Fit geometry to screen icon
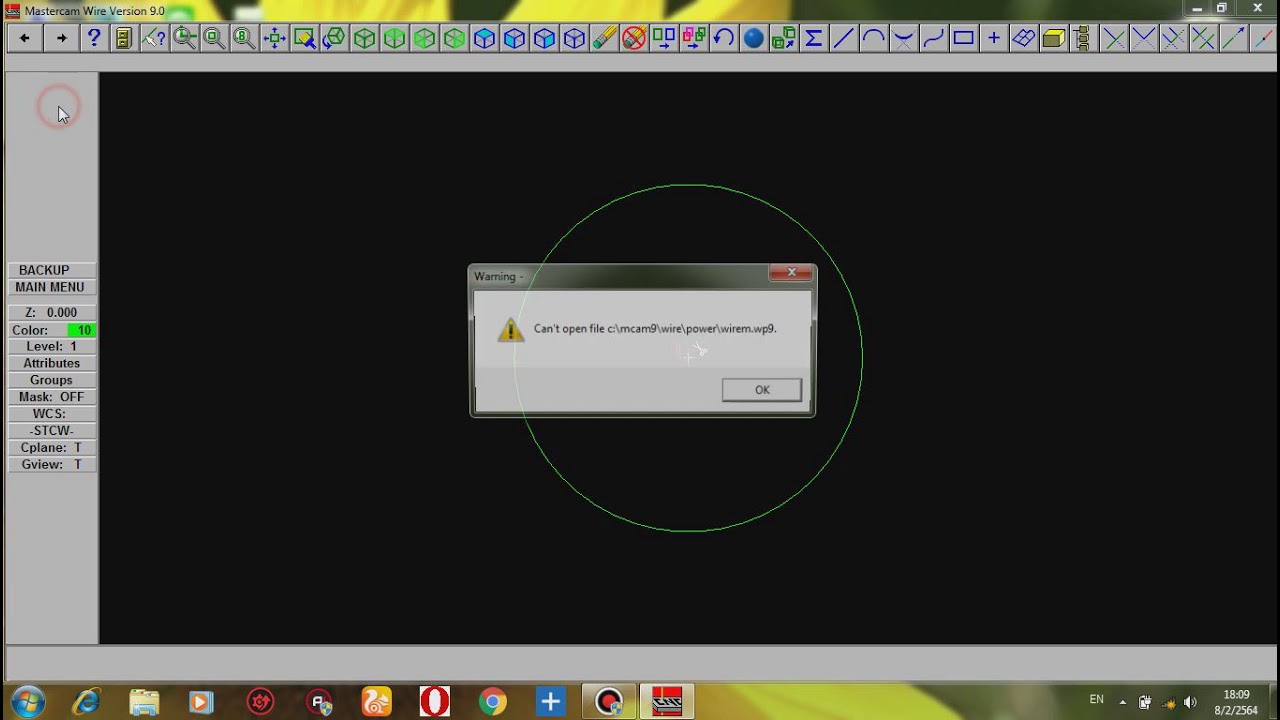Screen dimensions: 1280x720 [274, 38]
